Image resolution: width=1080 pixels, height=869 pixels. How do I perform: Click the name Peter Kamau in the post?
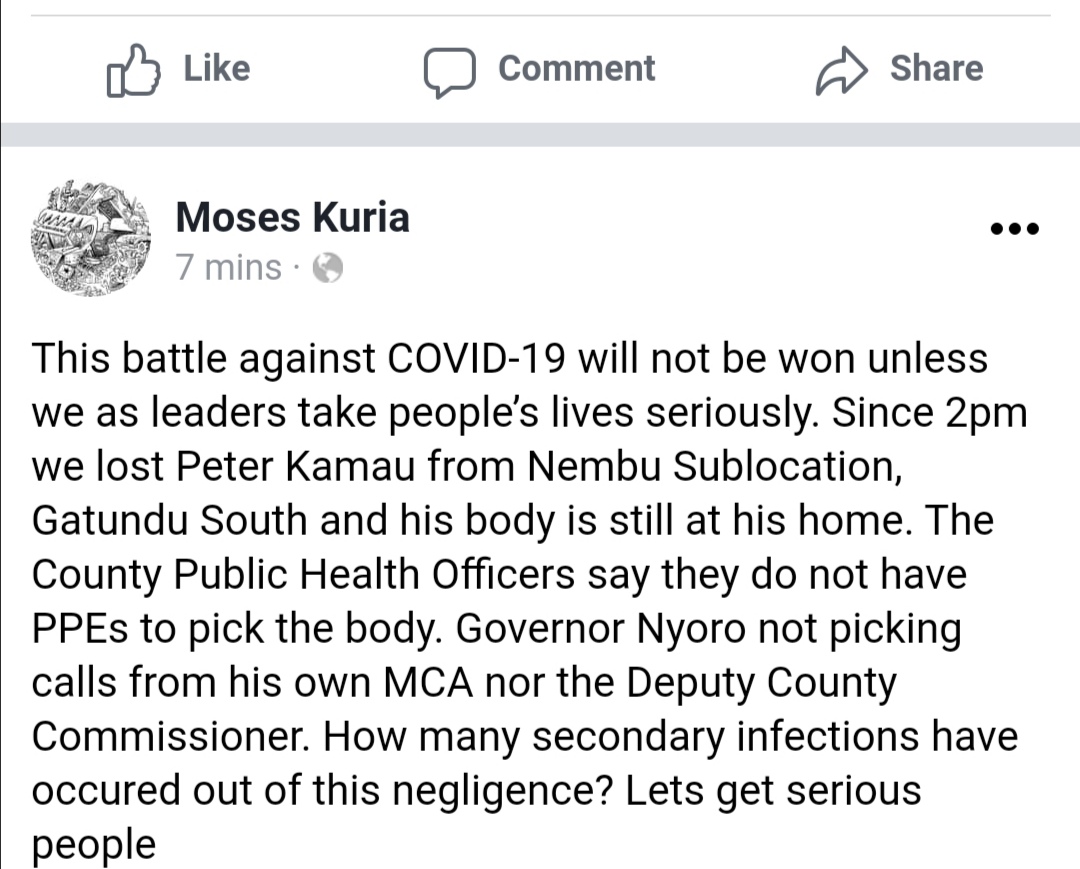[x=296, y=466]
